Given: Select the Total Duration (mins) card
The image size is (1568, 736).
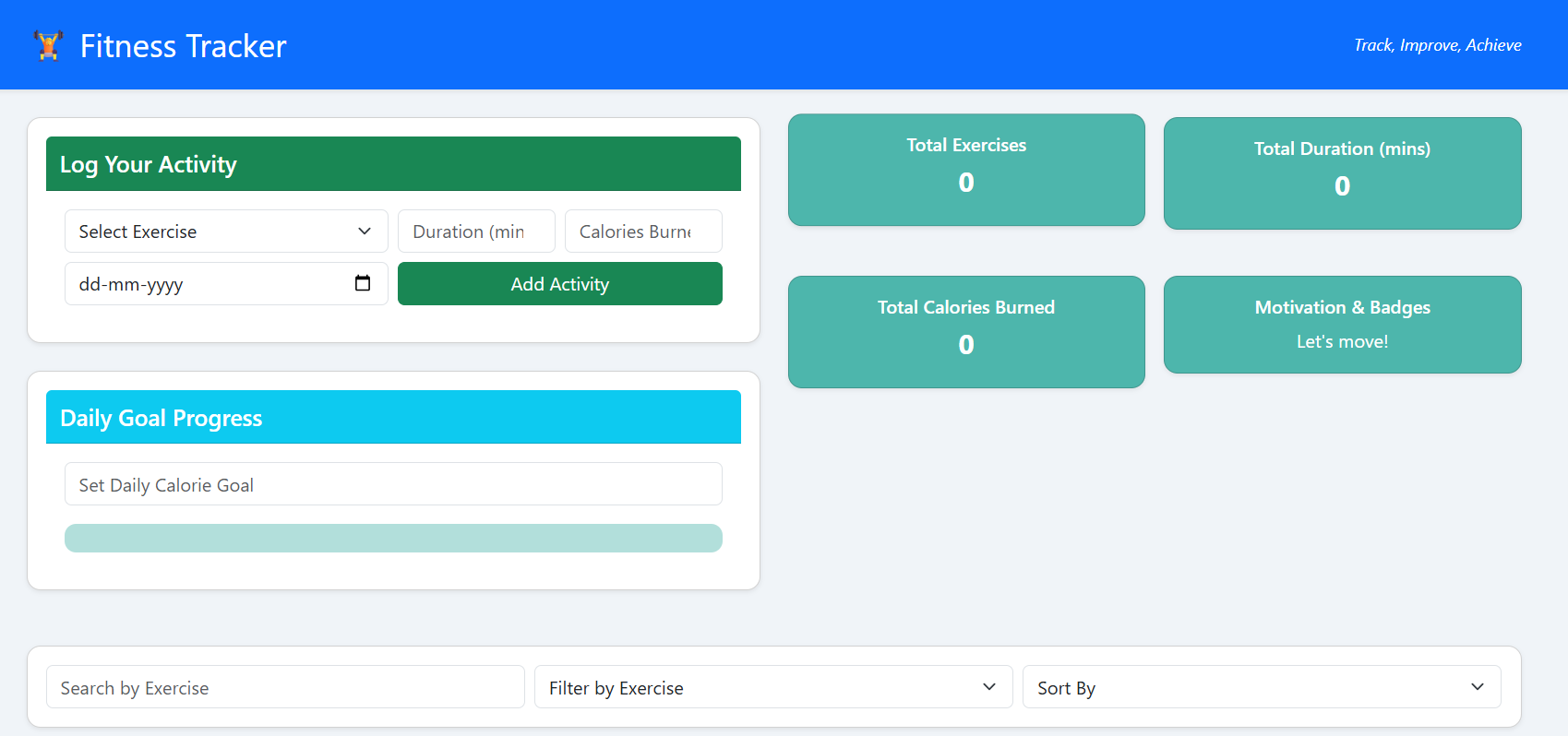Looking at the screenshot, I should click(1341, 173).
